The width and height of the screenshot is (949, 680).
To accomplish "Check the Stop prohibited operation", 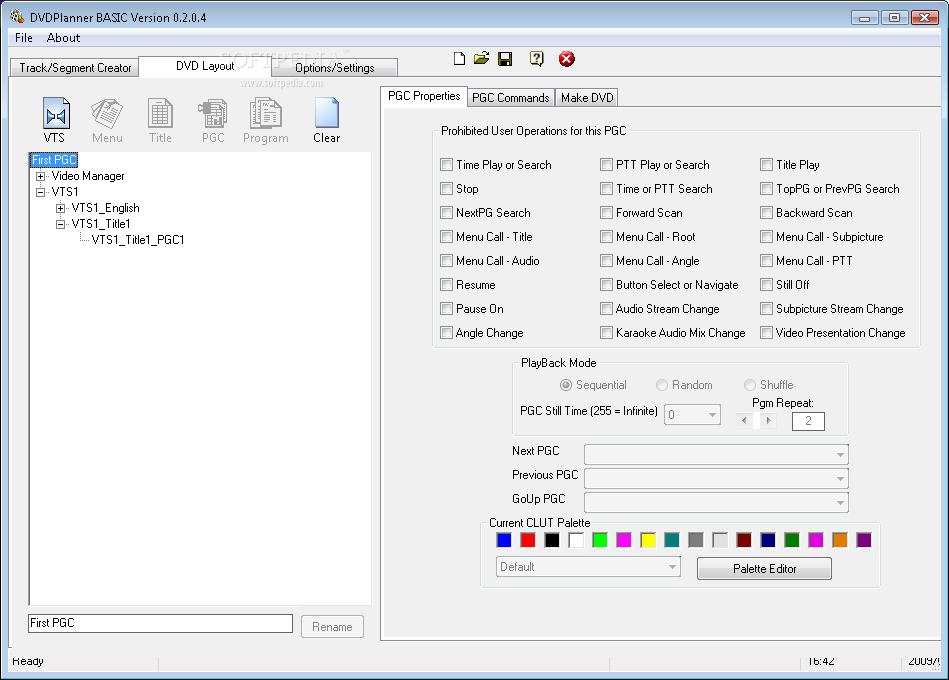I will [447, 189].
